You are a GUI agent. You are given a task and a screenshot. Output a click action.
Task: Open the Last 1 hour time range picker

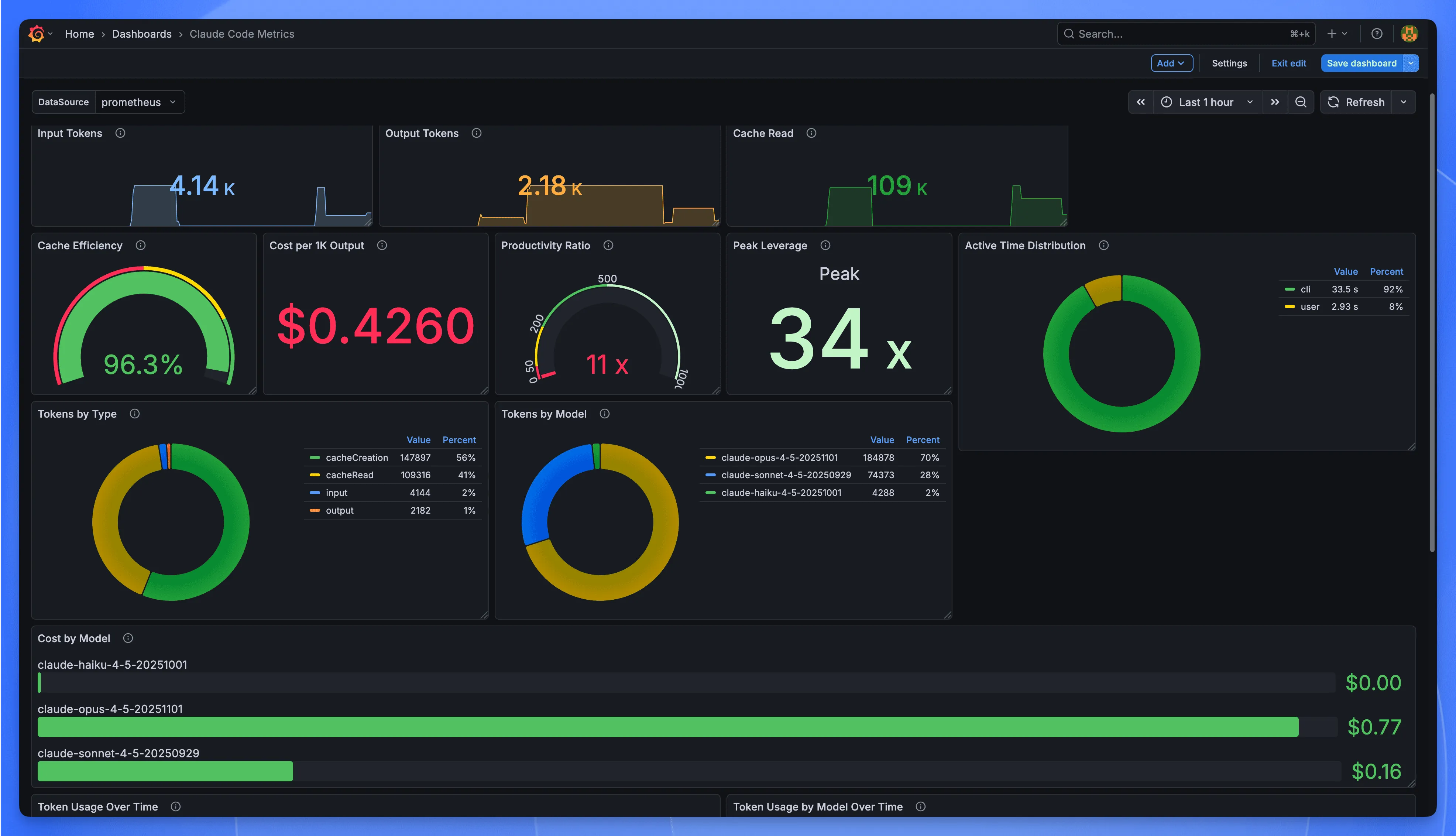pos(1205,102)
